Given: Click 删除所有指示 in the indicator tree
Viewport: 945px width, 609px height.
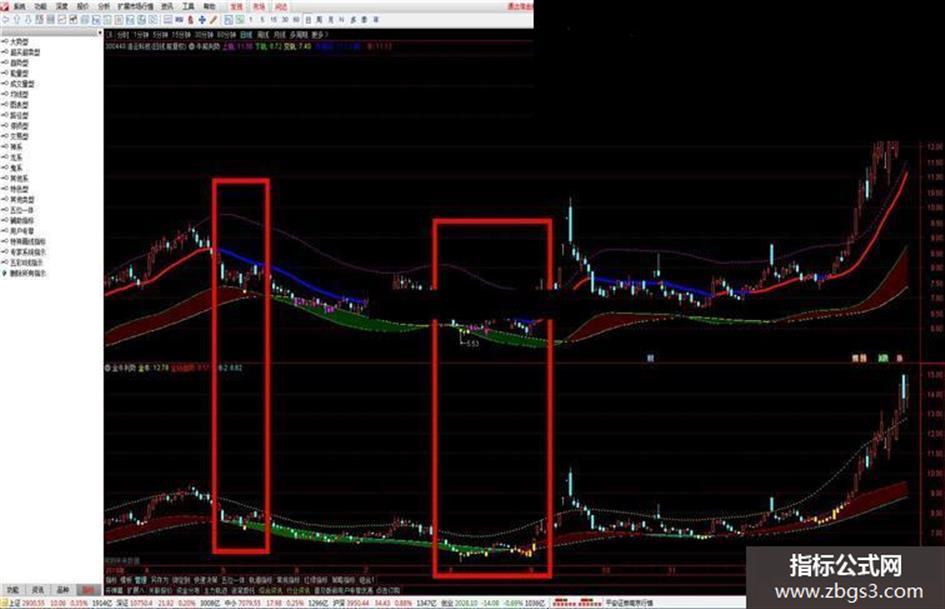Looking at the screenshot, I should (28, 273).
